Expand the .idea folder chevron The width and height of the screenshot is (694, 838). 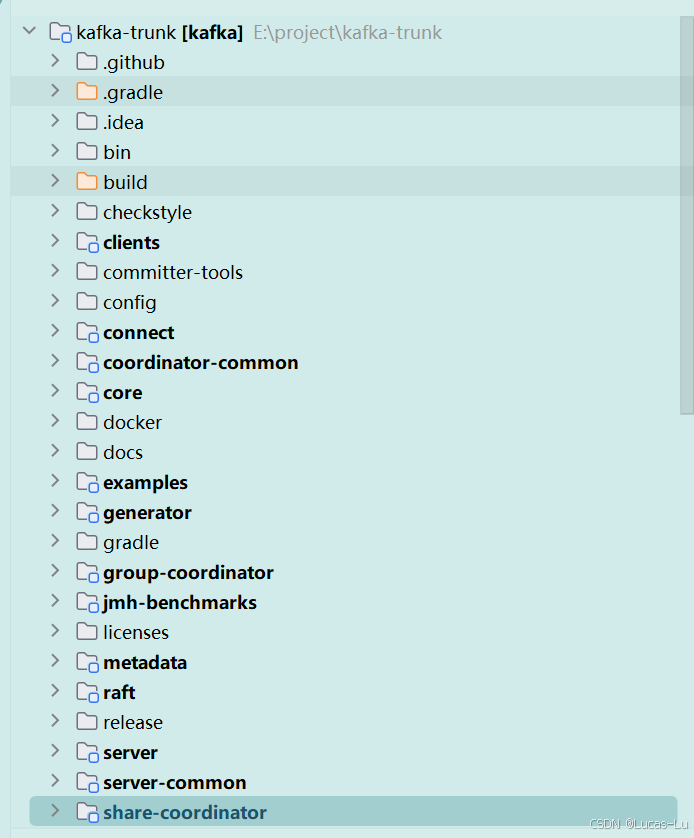click(55, 121)
